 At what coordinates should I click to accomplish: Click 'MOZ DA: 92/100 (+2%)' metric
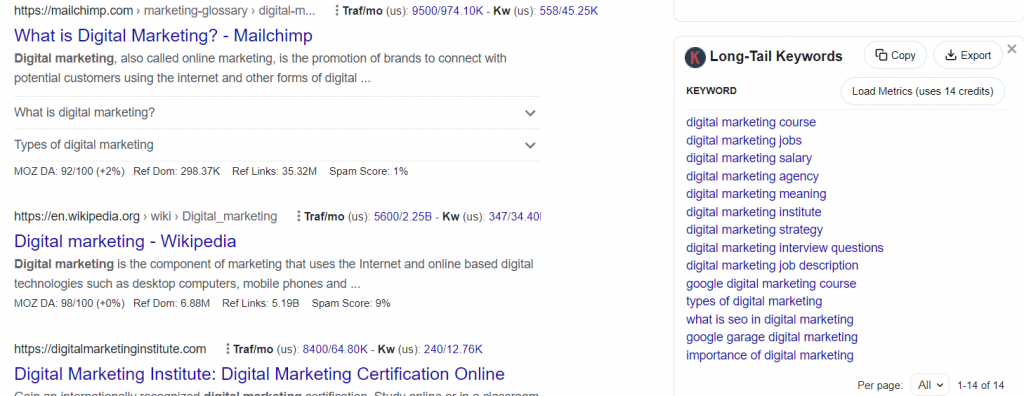coord(69,172)
